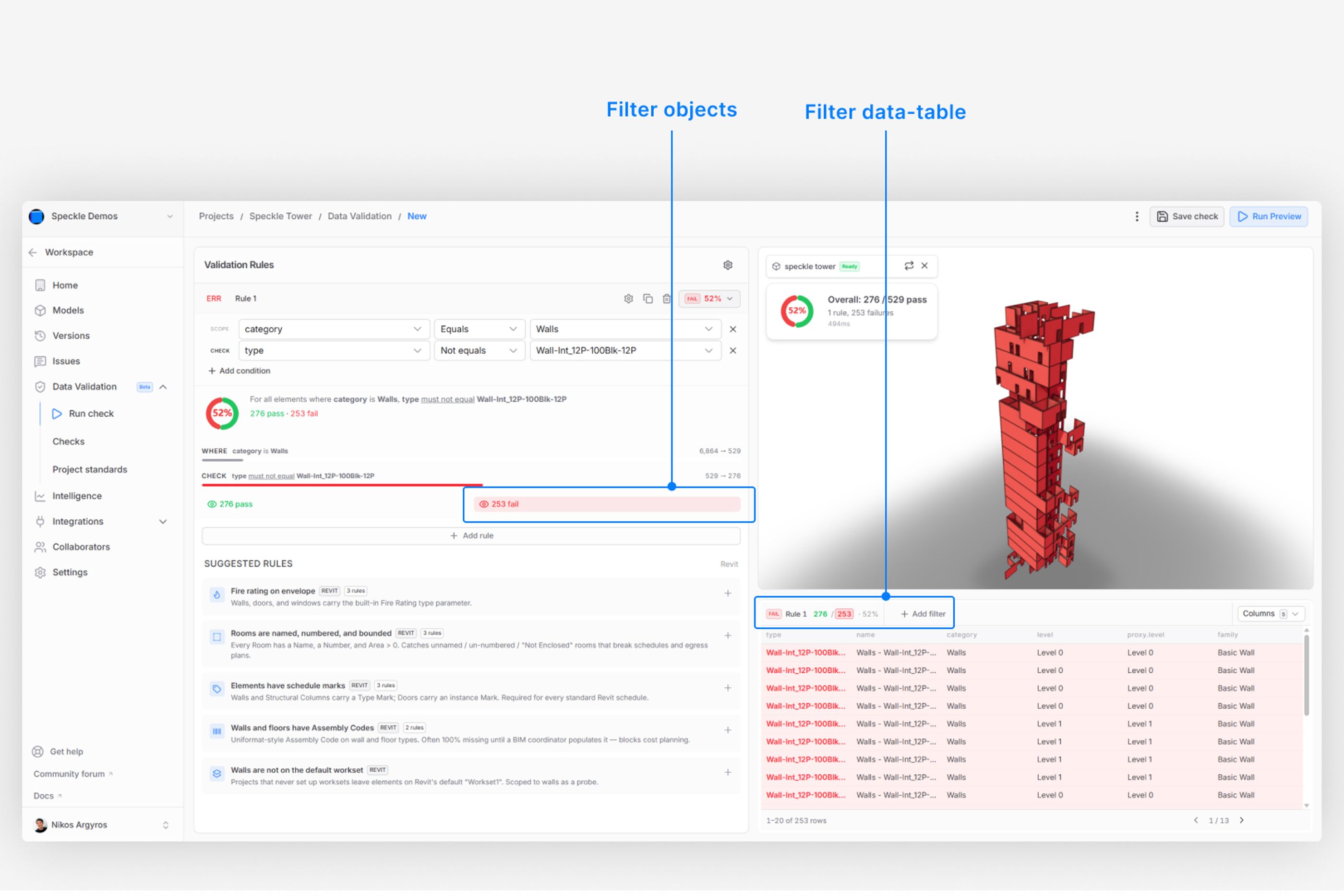Add Elements have schedule marks rule plus
The height and width of the screenshot is (896, 1344).
pyautogui.click(x=727, y=689)
